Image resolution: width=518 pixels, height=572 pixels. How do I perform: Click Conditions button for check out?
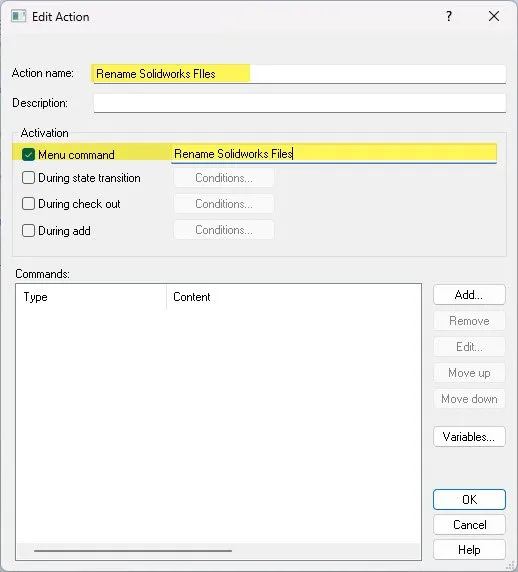(x=224, y=204)
